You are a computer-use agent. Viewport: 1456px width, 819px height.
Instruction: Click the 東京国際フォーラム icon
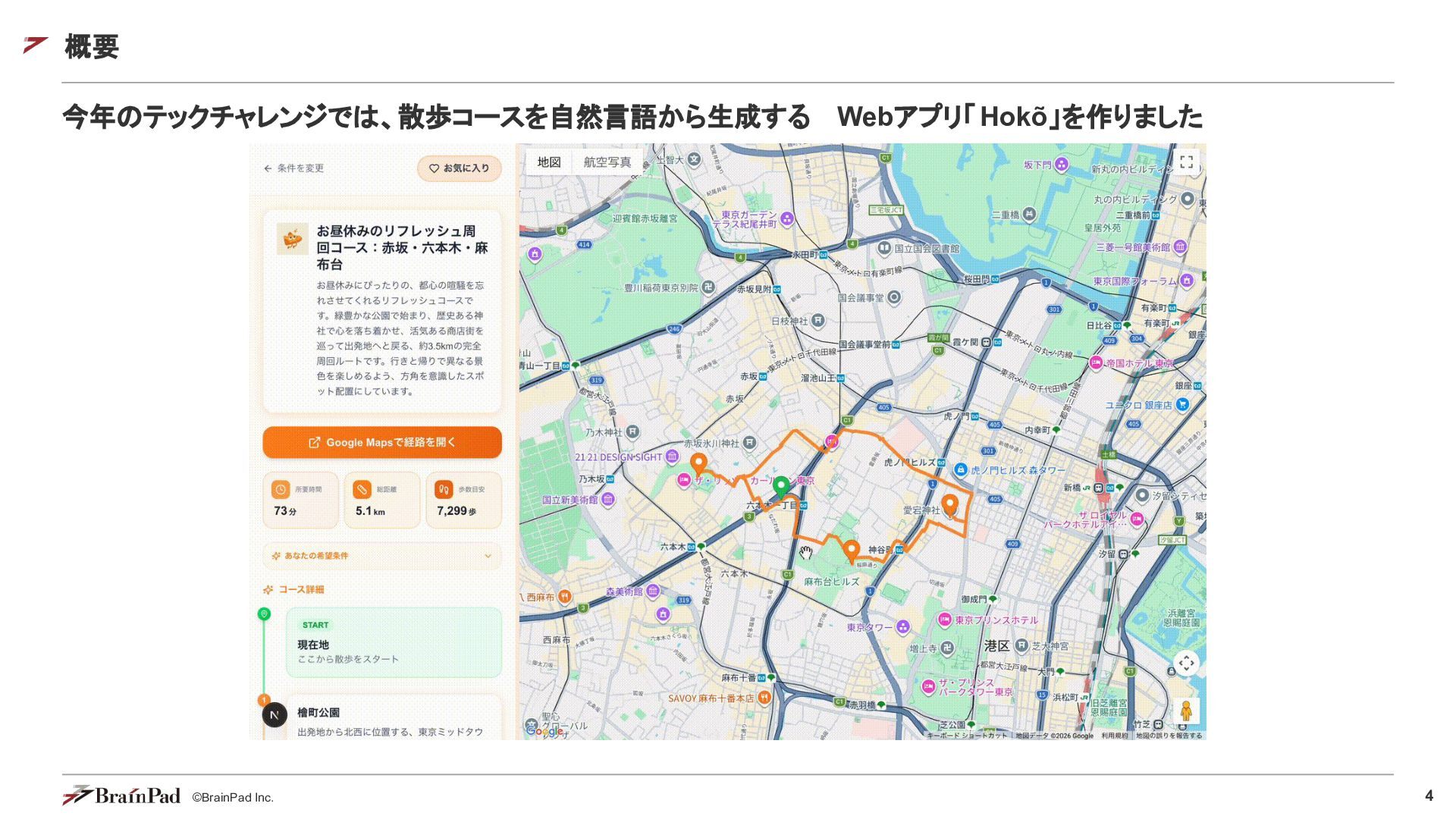point(1187,281)
